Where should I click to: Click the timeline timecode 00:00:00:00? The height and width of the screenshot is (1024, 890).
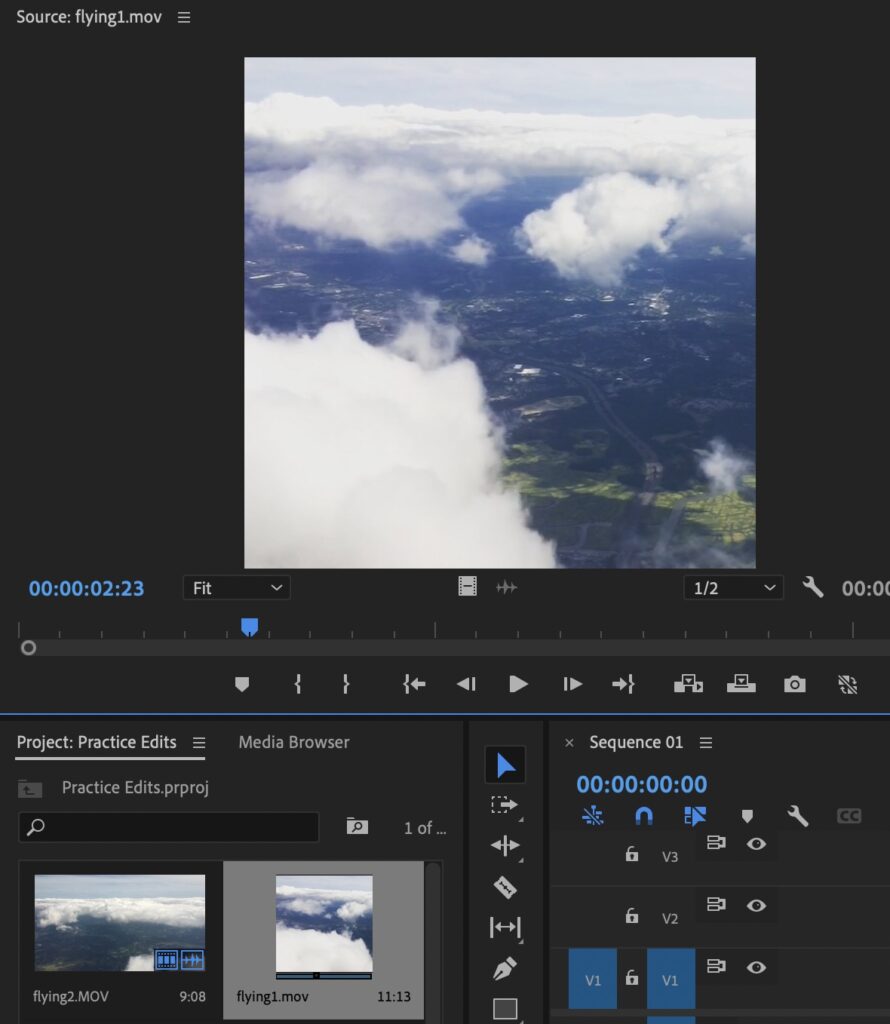[x=641, y=784]
